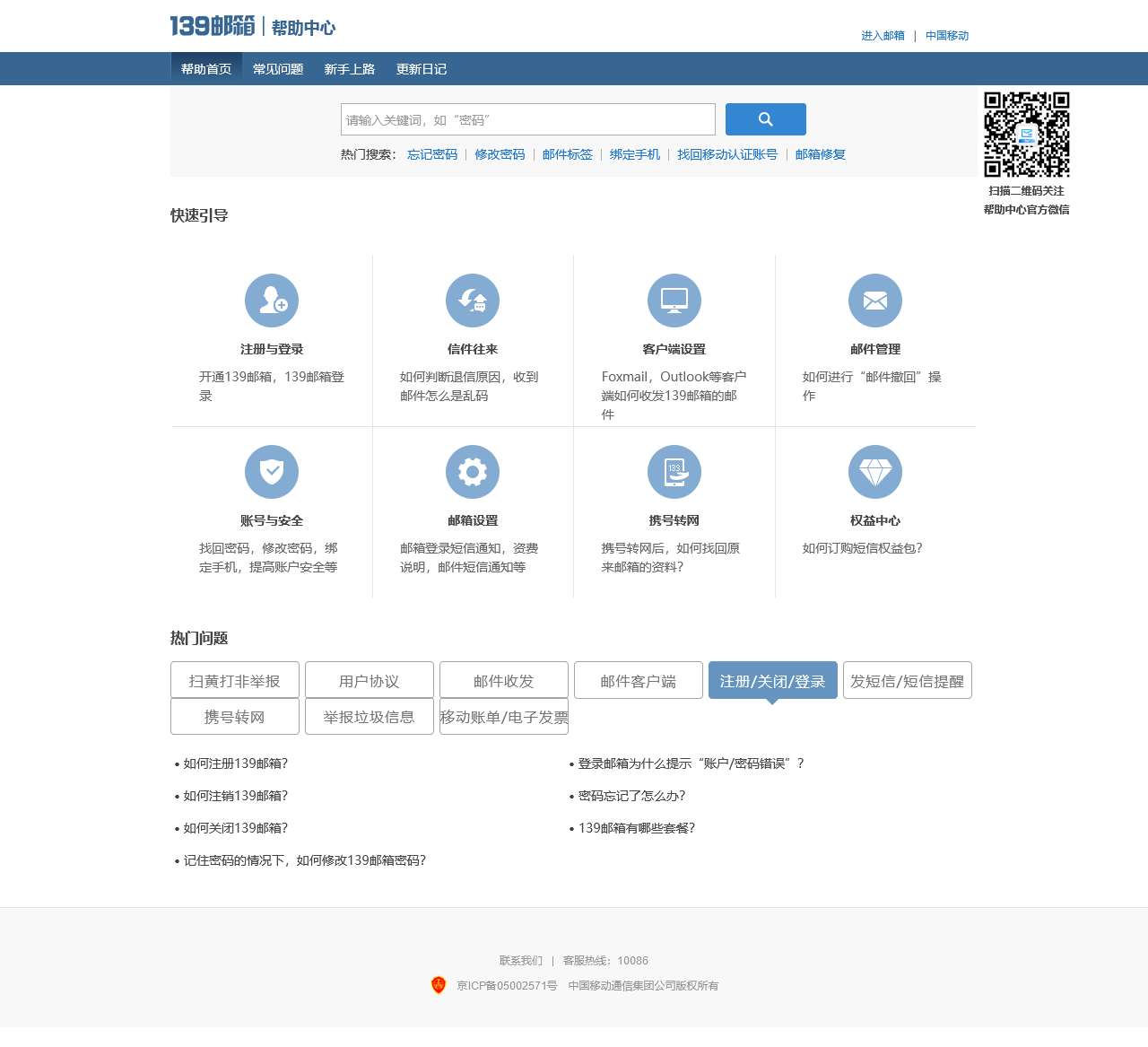Select the 用户协议 category tab
The image size is (1148, 1047).
tap(370, 680)
